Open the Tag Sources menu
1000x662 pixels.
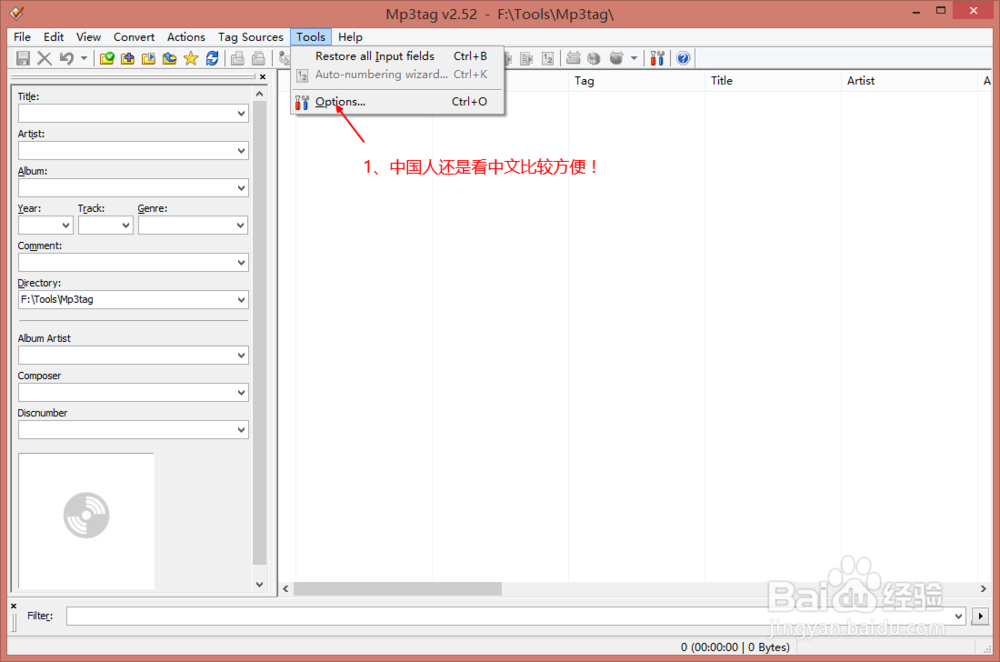tap(251, 37)
